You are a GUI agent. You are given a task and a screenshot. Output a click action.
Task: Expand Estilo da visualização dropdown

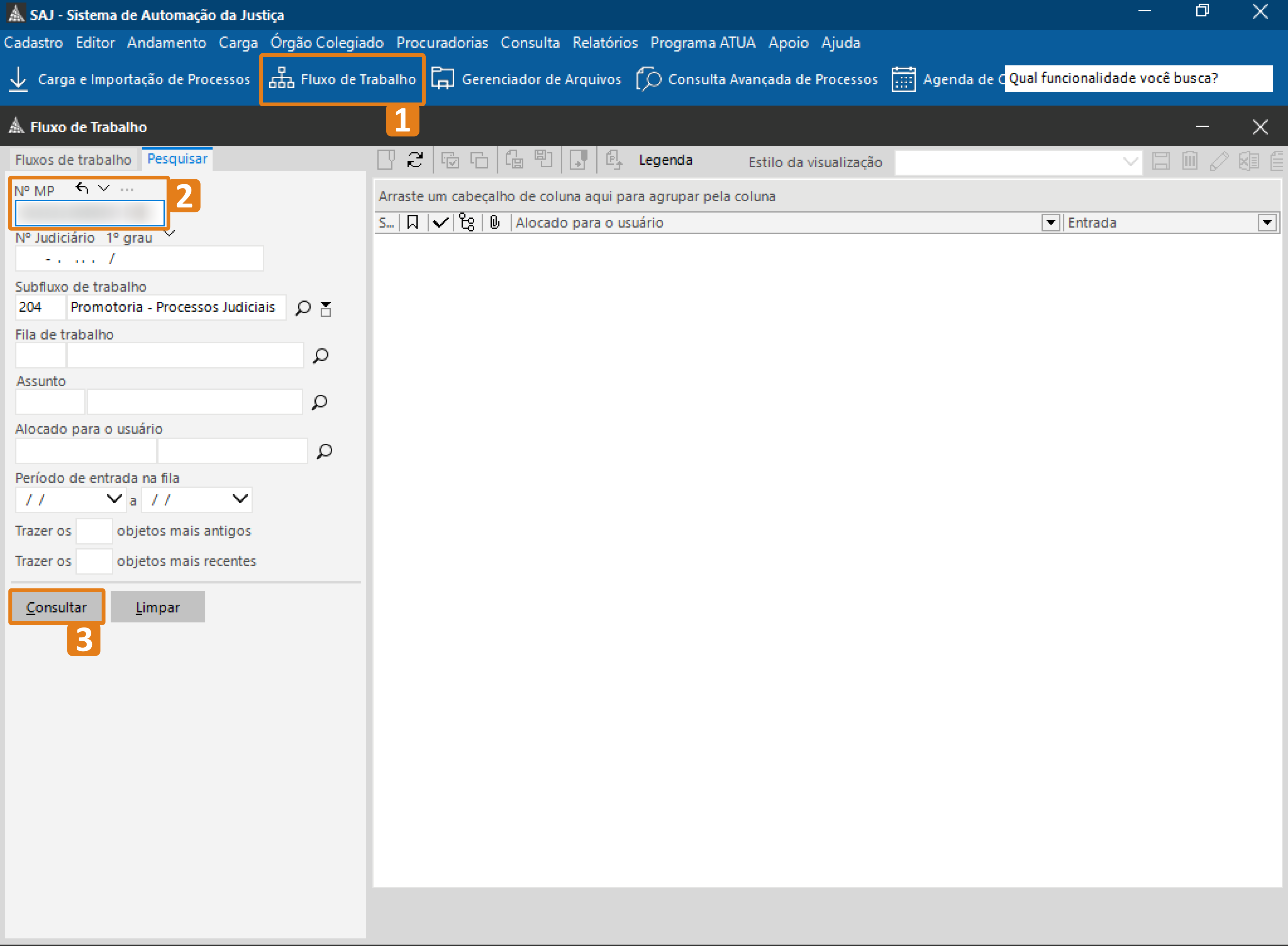coord(1131,162)
